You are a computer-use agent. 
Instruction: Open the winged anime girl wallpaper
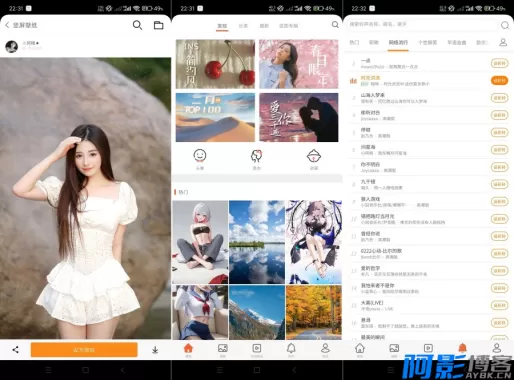click(x=314, y=242)
